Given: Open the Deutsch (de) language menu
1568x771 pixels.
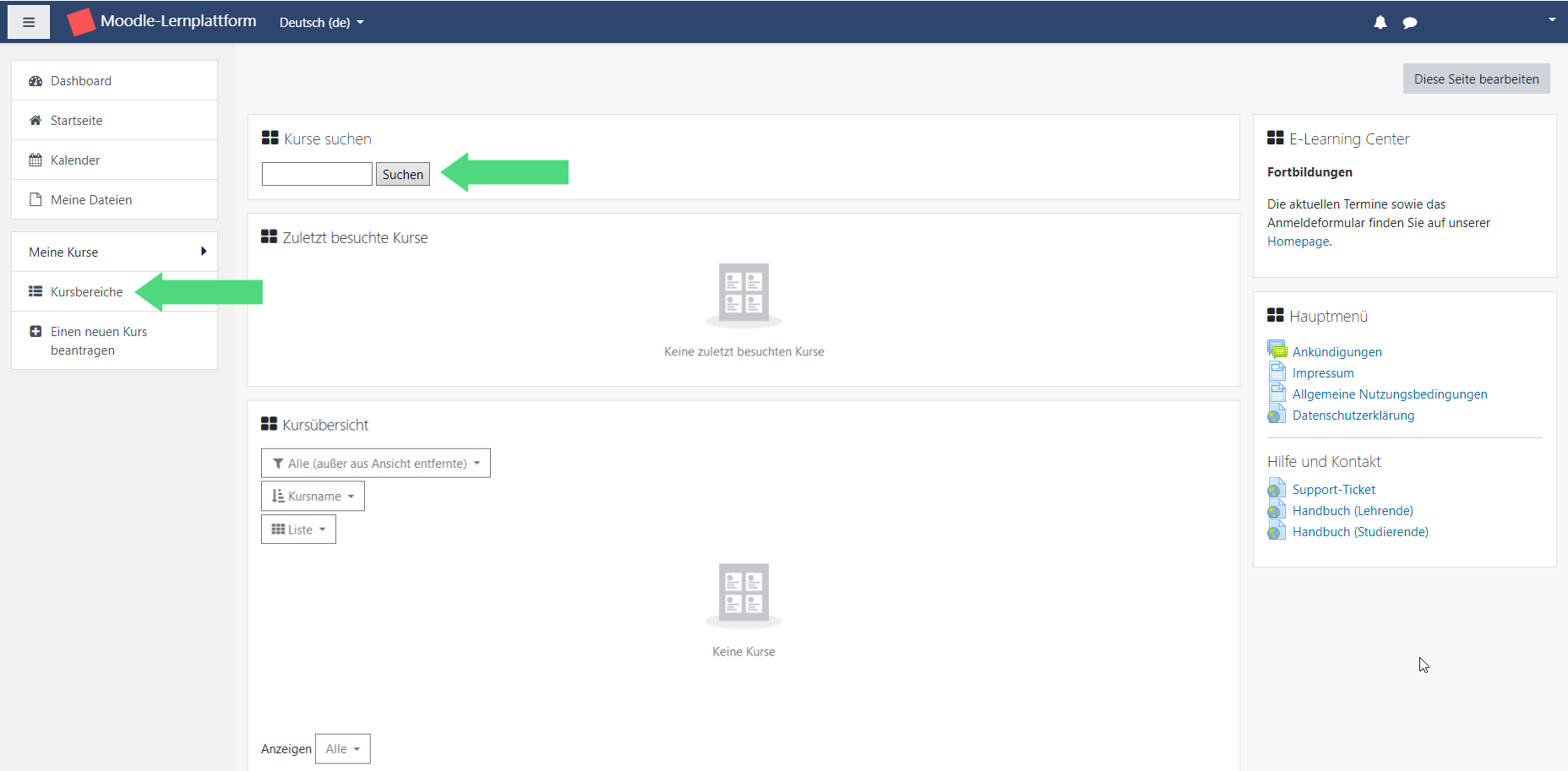Looking at the screenshot, I should [x=322, y=23].
